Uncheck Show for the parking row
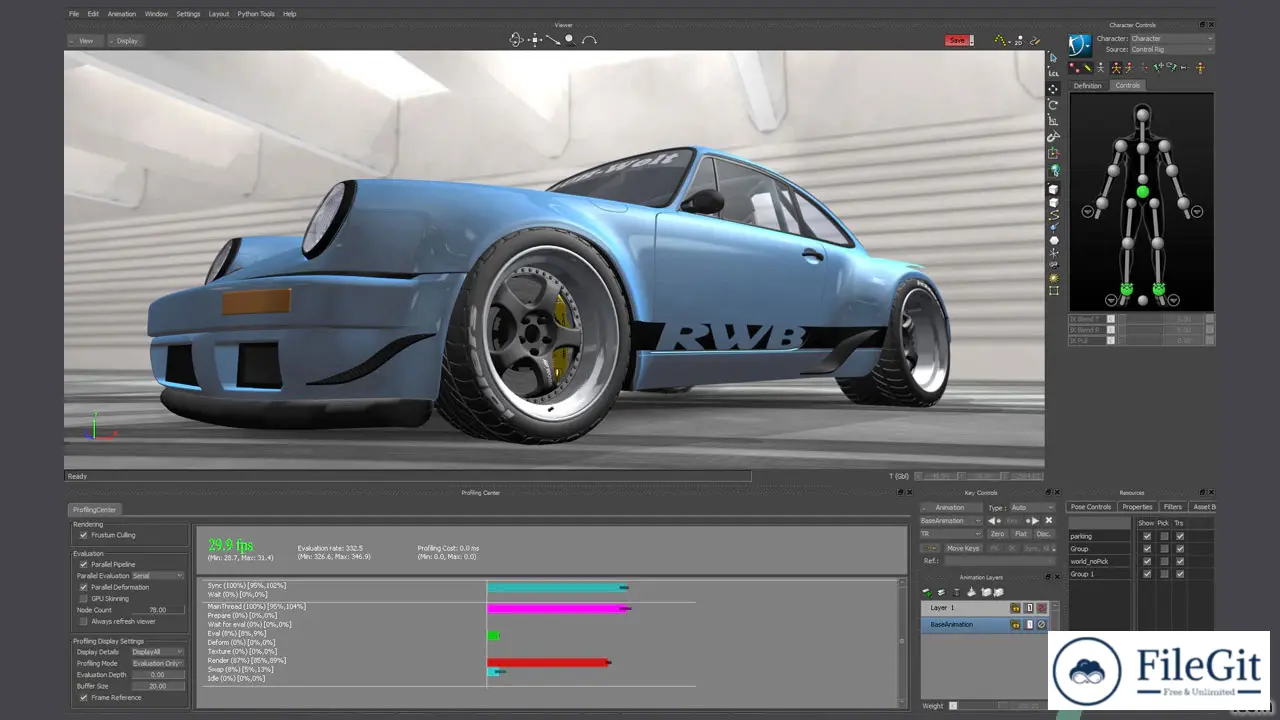Image resolution: width=1280 pixels, height=720 pixels. tap(1147, 536)
